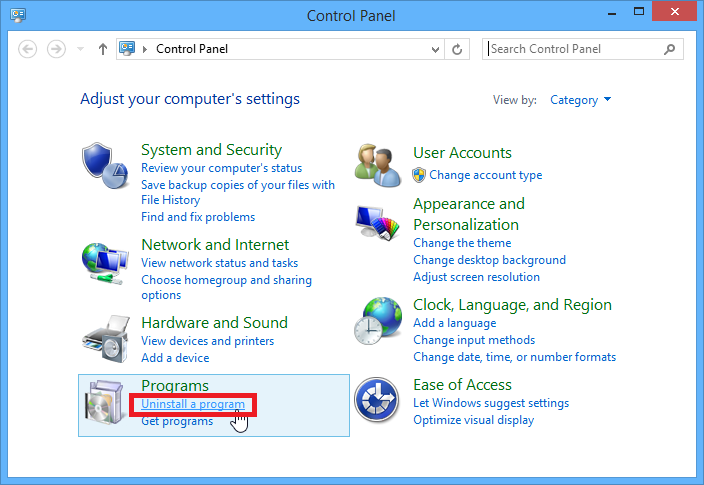Open the window system menu icon in title bar
This screenshot has width=704, height=485.
point(18,15)
